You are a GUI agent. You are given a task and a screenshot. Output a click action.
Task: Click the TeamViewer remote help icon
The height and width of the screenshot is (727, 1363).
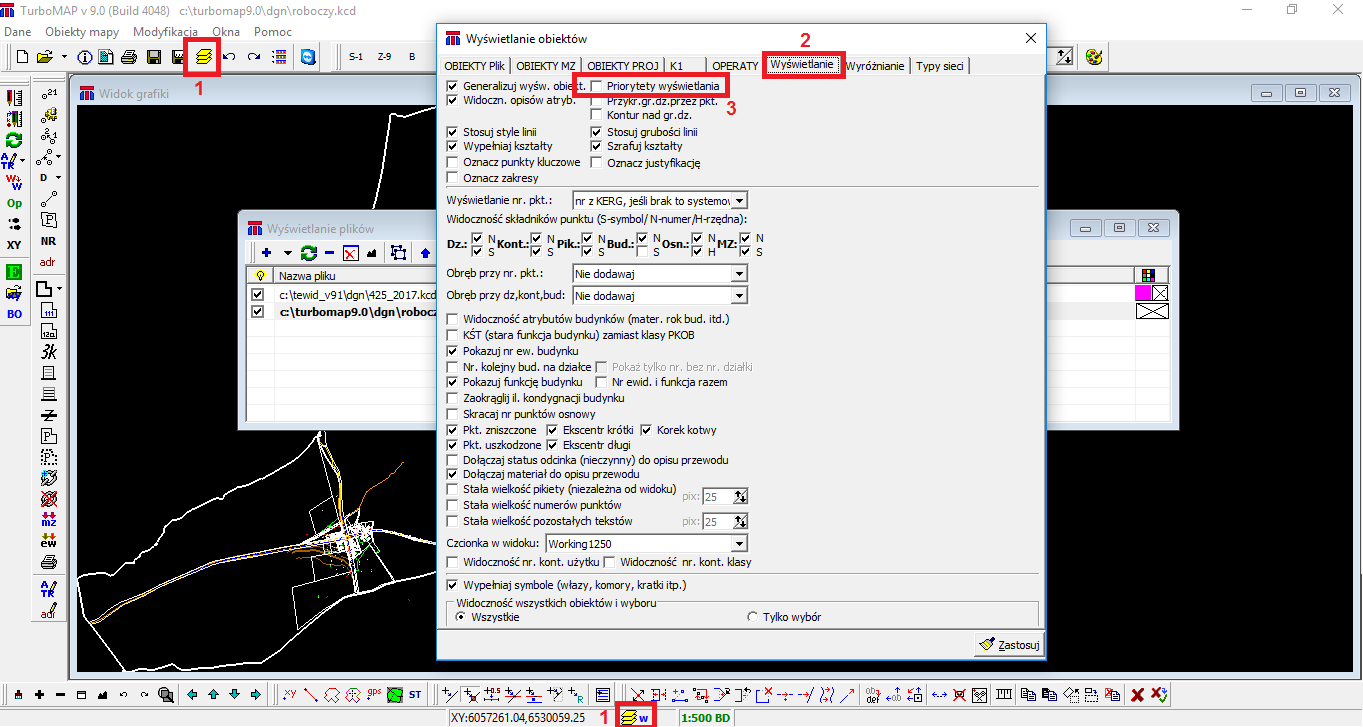pos(308,57)
